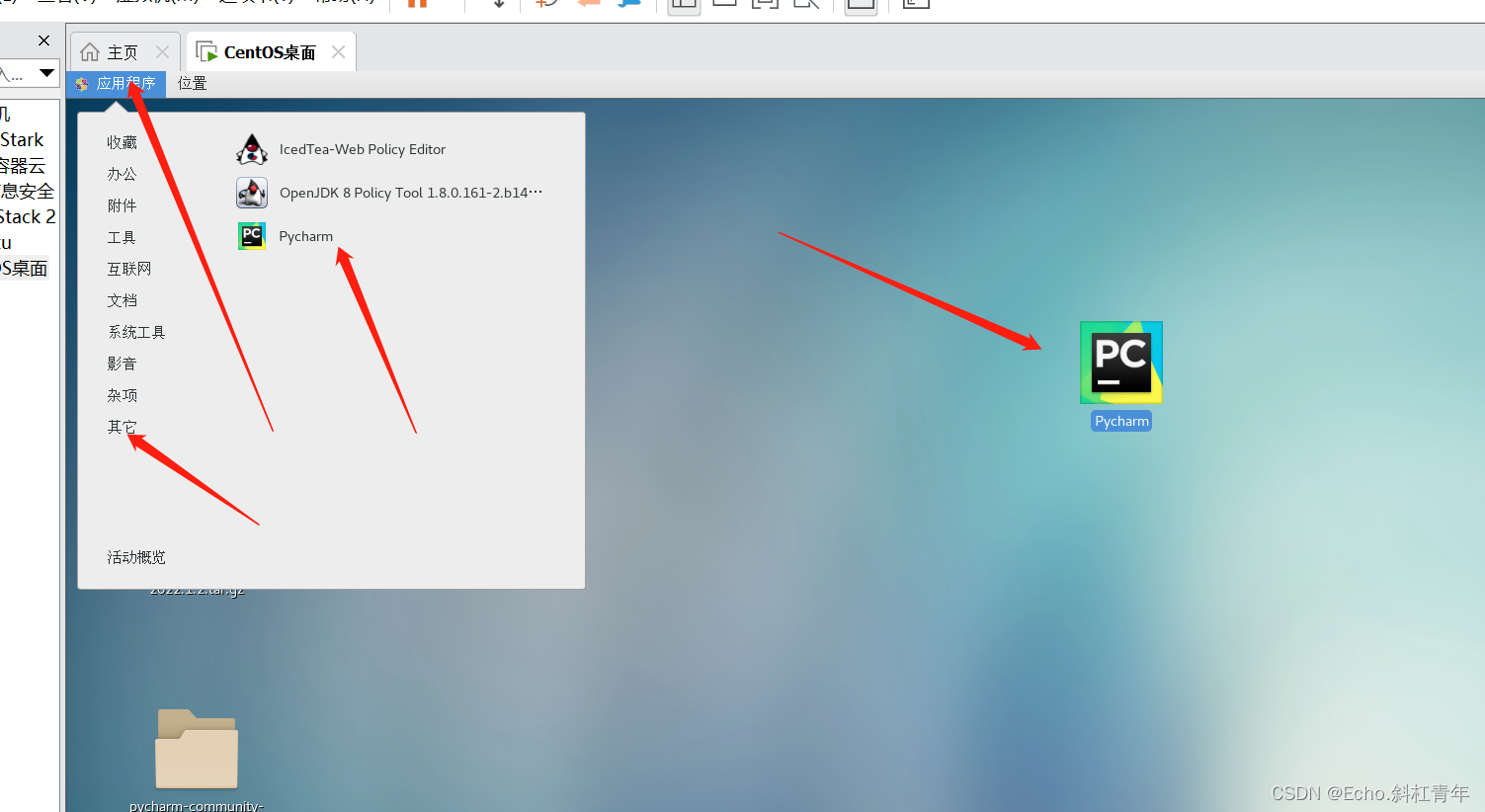Select the OS桌面 entry in library sidebar

click(x=24, y=269)
